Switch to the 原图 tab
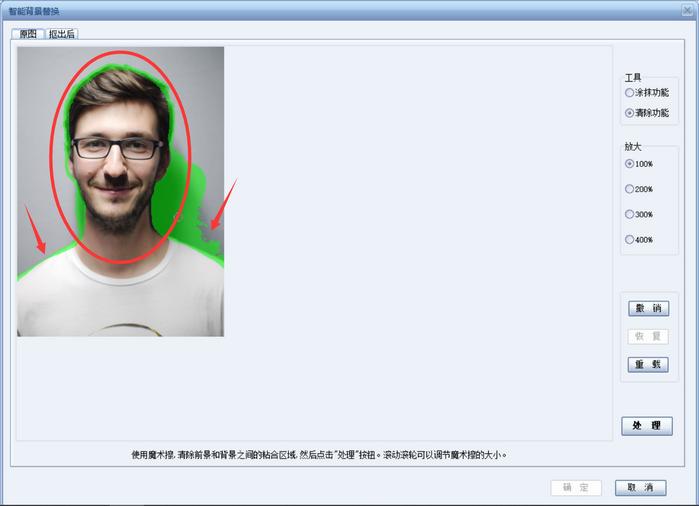This screenshot has width=699, height=506. click(28, 34)
